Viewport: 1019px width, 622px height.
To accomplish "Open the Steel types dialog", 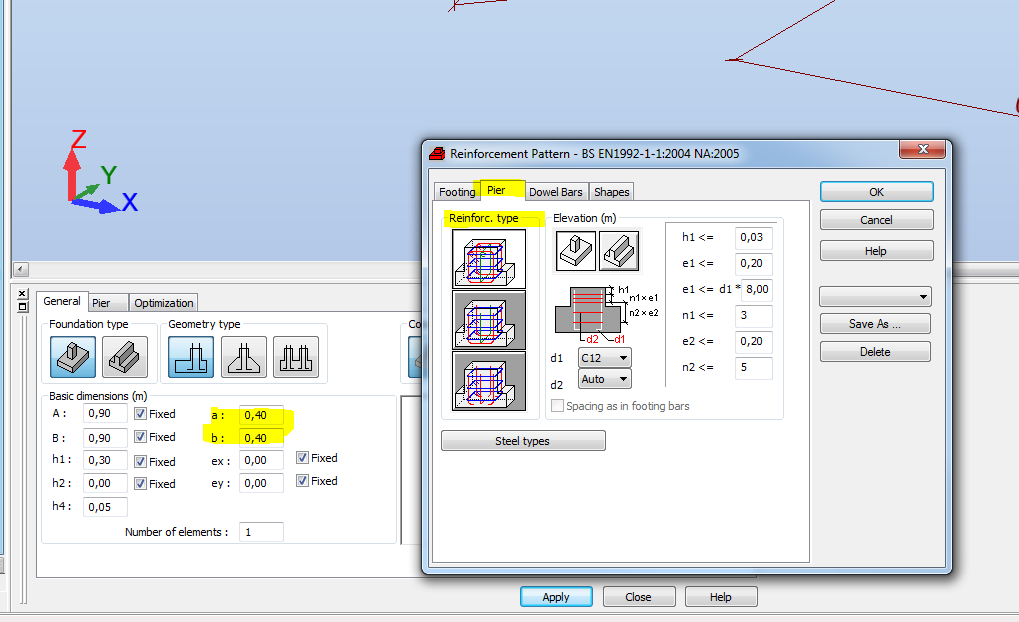I will 522,440.
